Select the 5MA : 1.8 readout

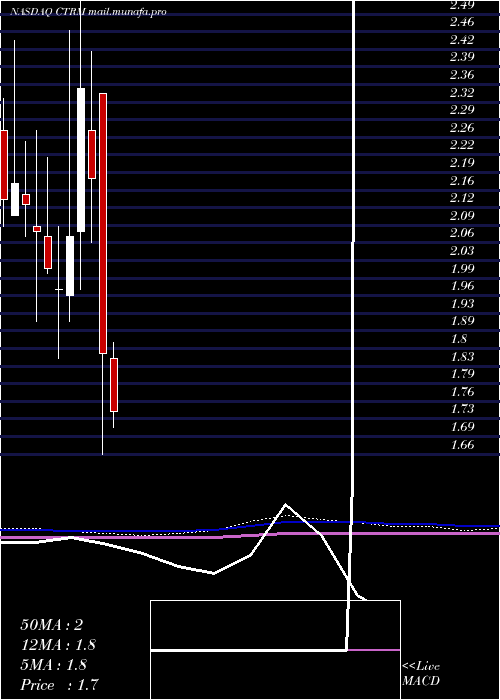click(x=54, y=665)
